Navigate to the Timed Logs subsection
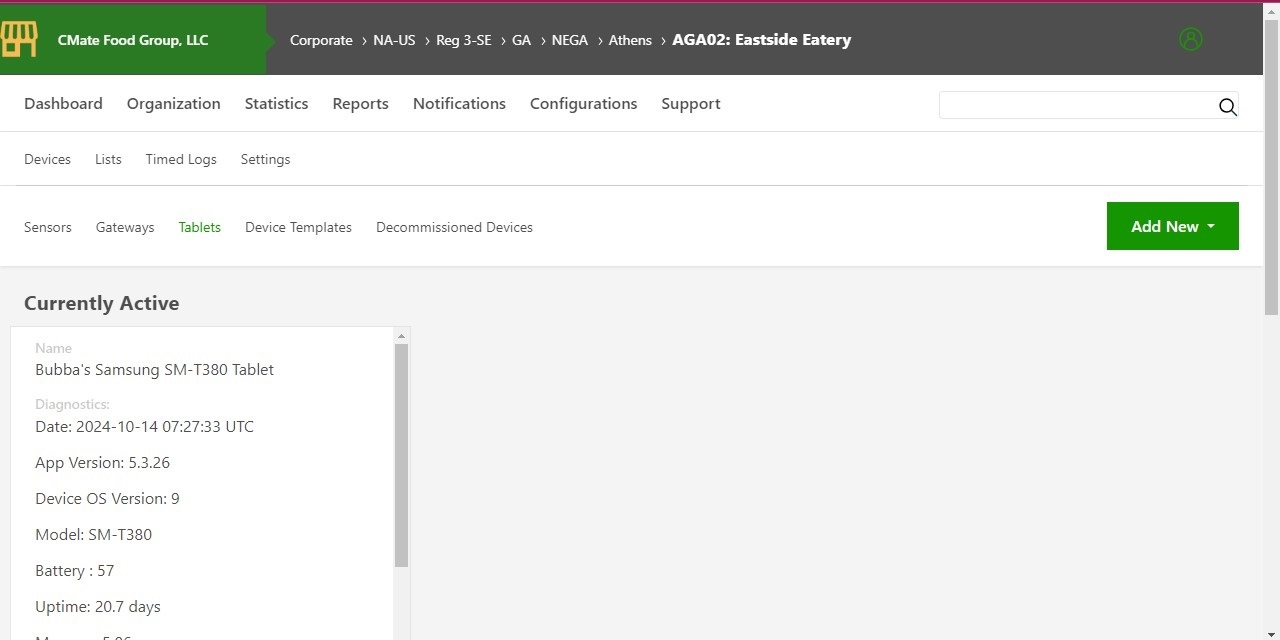This screenshot has width=1280, height=640. tap(181, 160)
